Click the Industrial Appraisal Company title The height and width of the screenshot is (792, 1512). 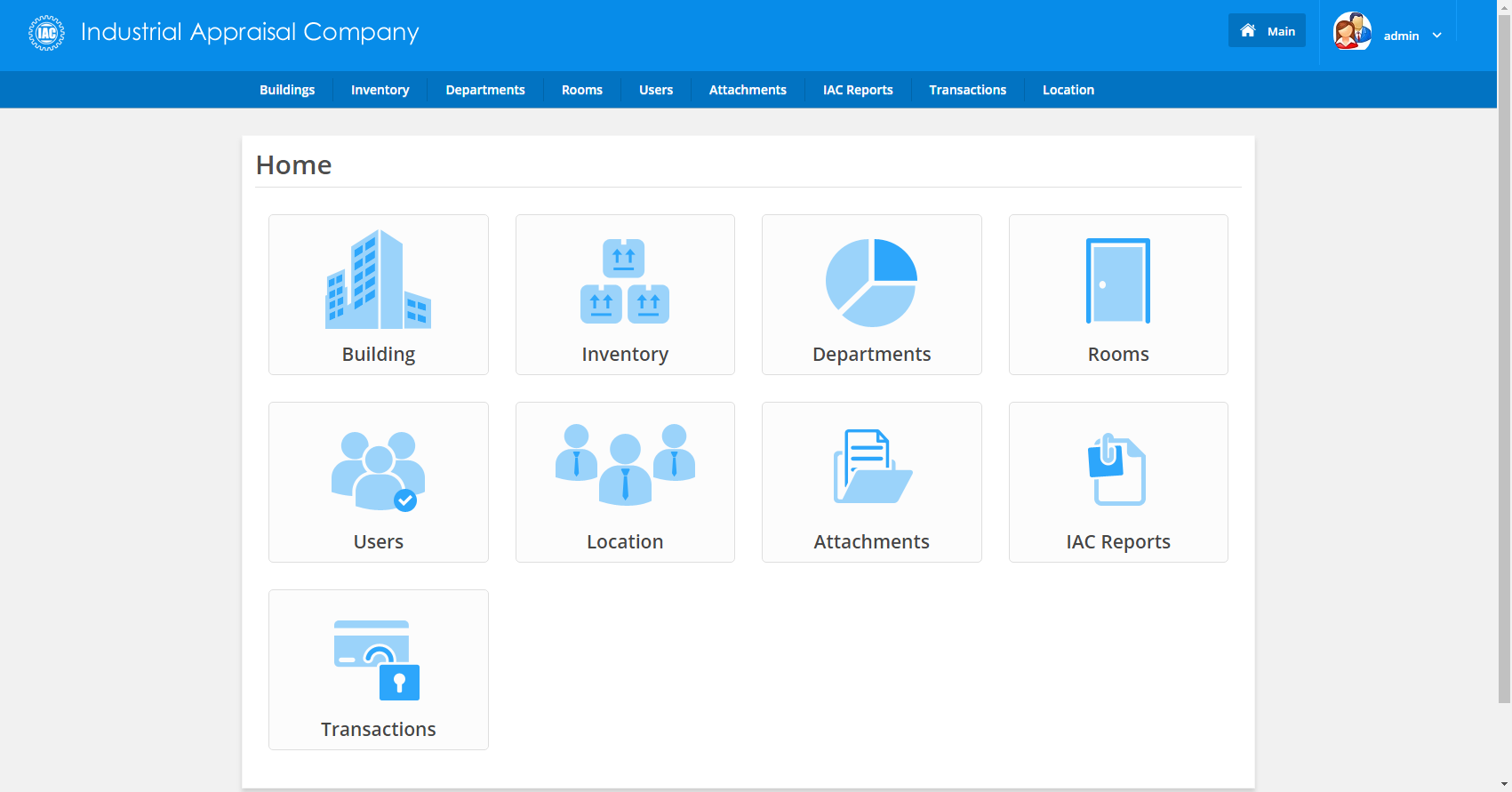250,32
